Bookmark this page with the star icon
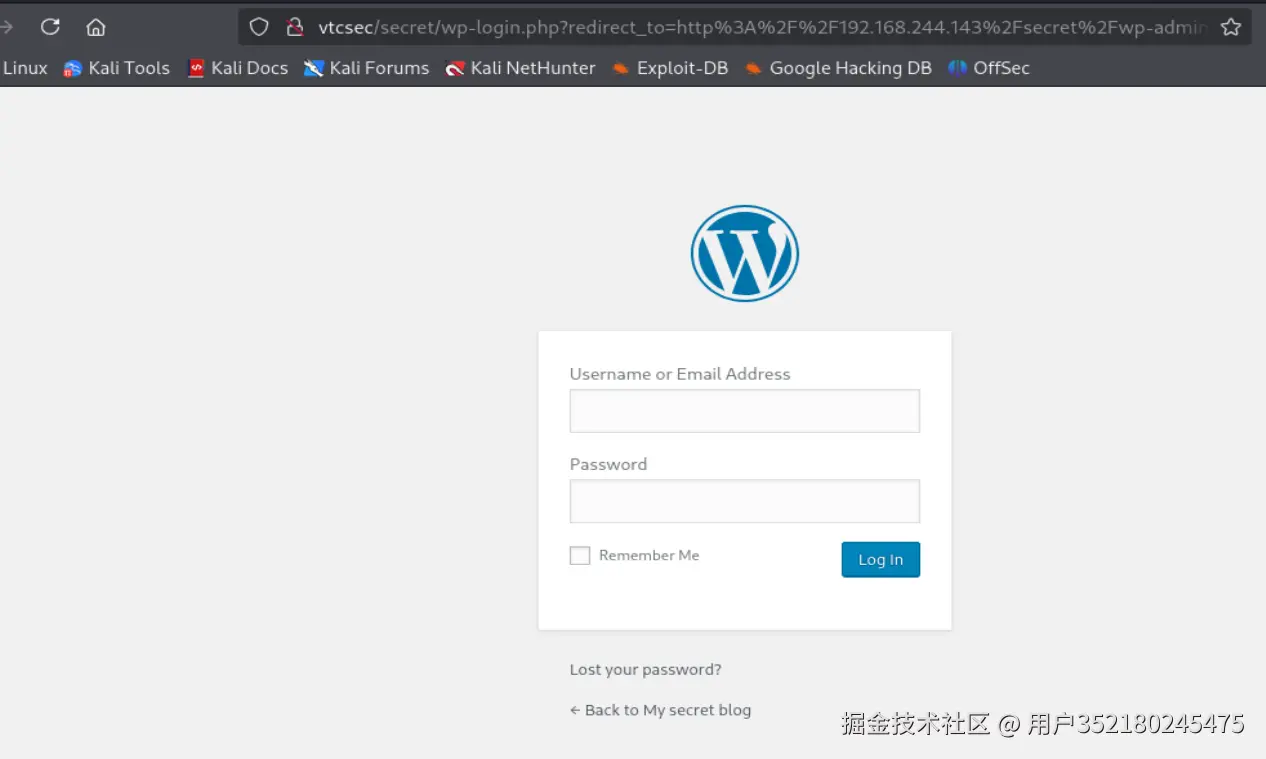Image resolution: width=1266 pixels, height=759 pixels. point(1231,27)
